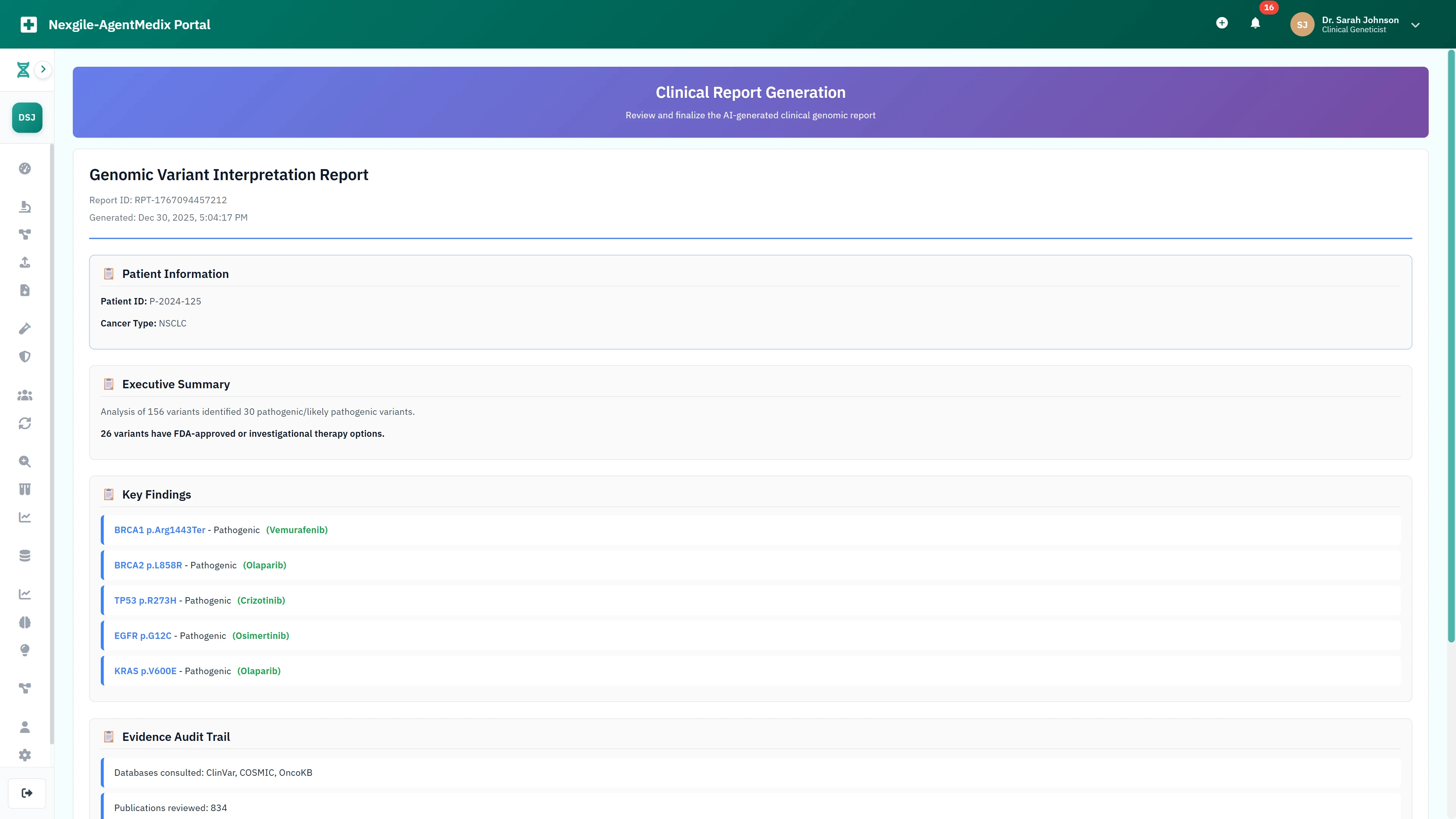Click the lightbulb insights icon
1456x819 pixels.
(25, 650)
